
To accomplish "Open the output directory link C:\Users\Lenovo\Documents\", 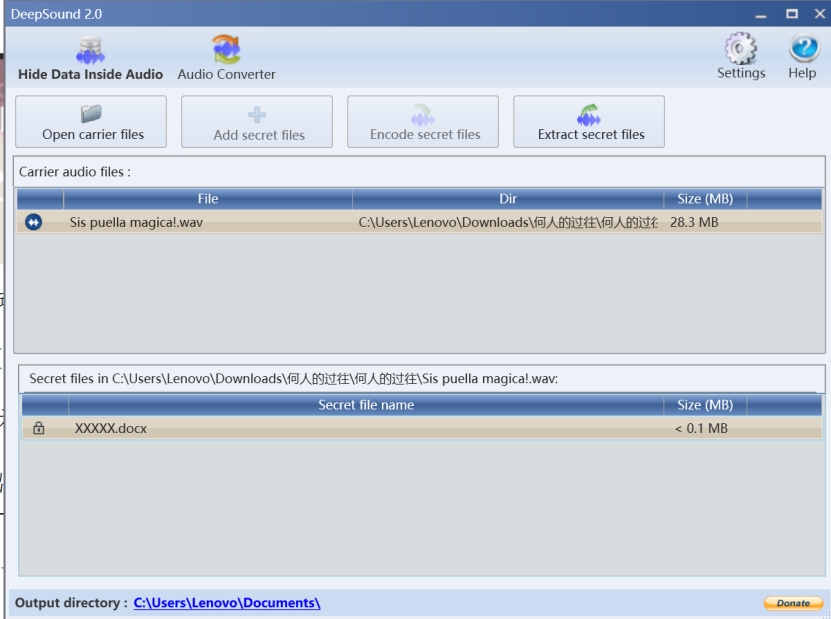I will click(227, 603).
